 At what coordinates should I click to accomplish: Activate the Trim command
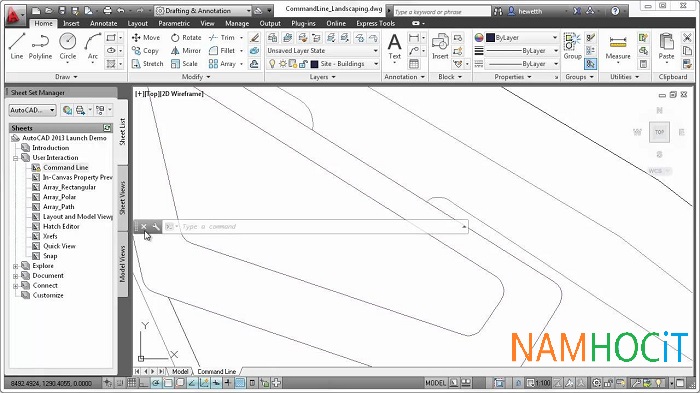coord(222,38)
